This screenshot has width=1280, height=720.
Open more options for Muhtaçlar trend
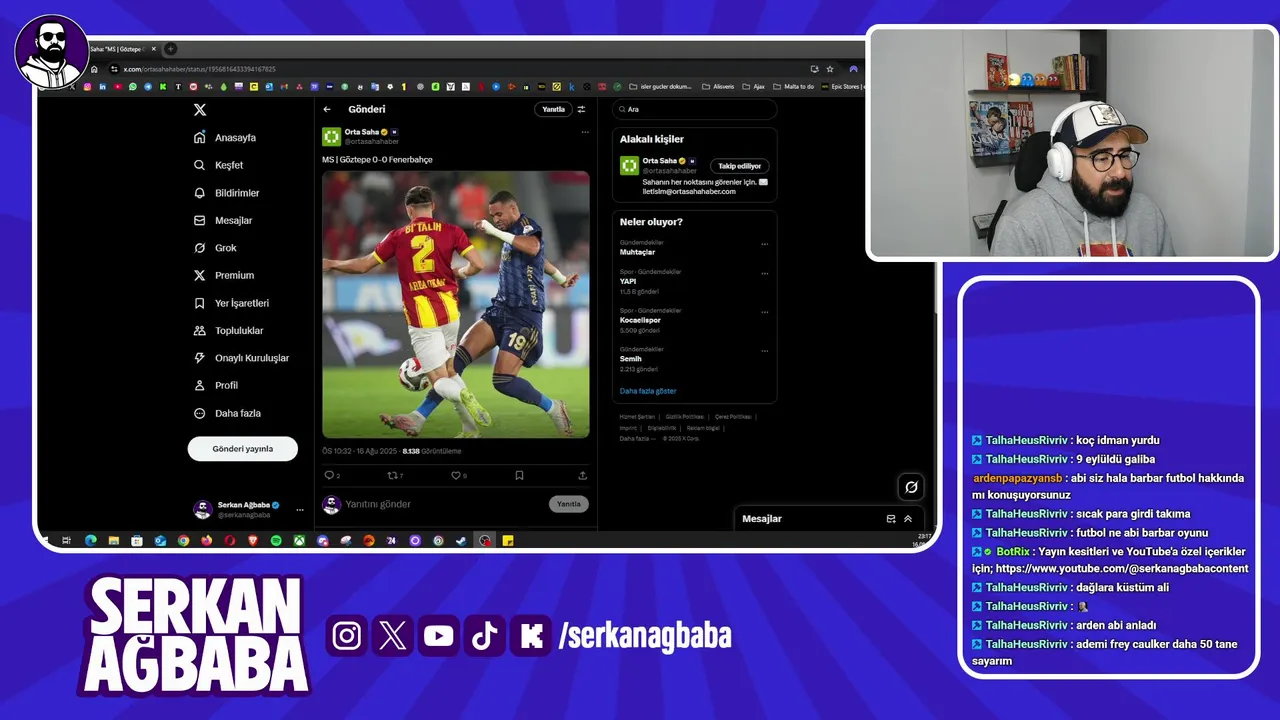coord(765,244)
